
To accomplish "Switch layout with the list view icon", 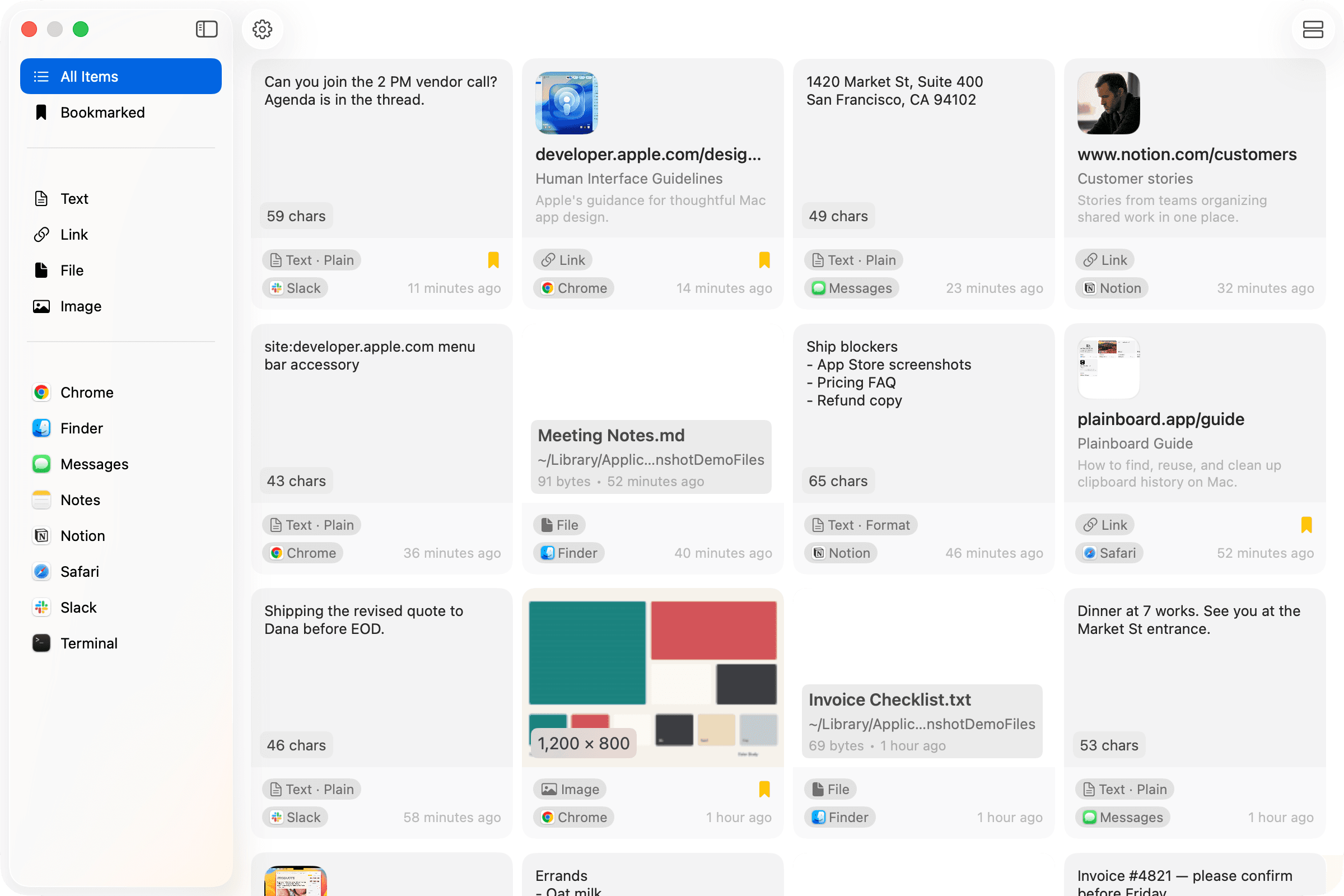I will pos(1313,29).
